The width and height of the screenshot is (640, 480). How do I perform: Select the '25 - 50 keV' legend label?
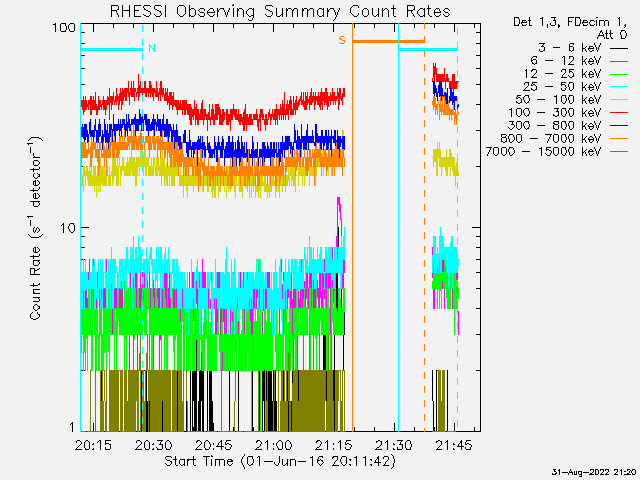point(562,87)
